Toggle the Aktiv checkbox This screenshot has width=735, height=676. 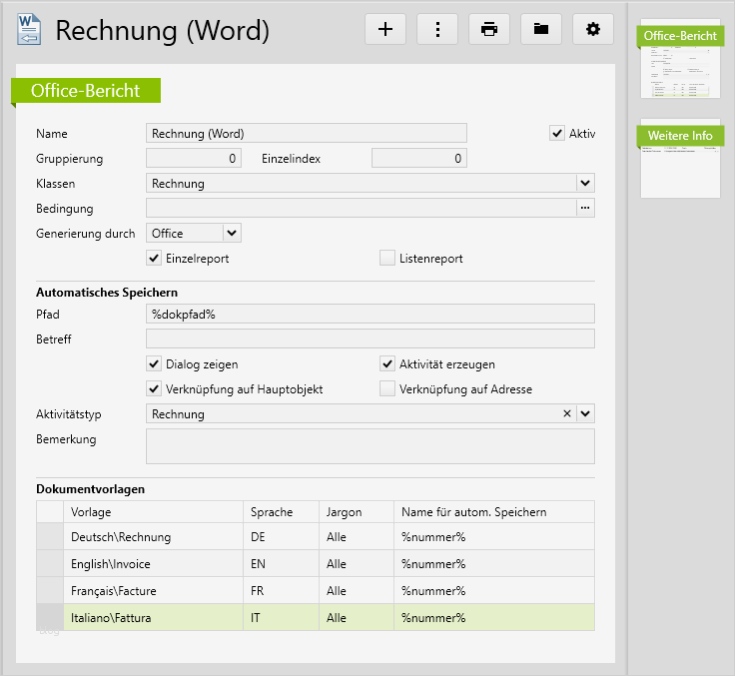(557, 133)
